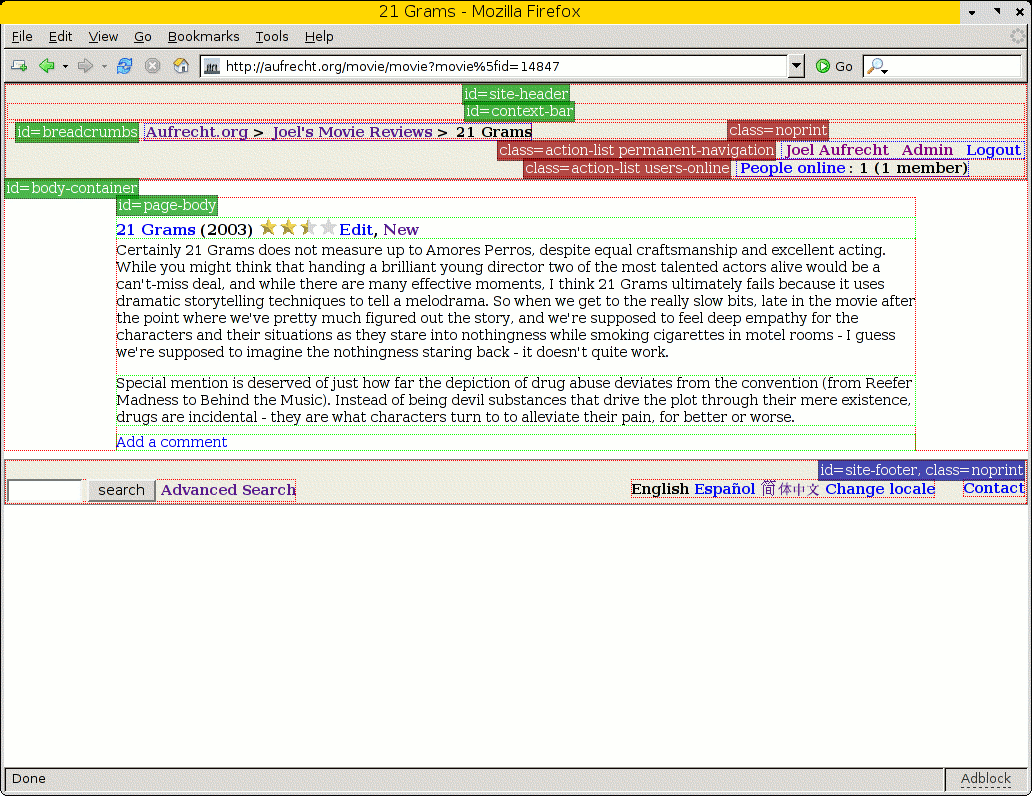Click the Add a comment link
Image resolution: width=1032 pixels, height=796 pixels.
[171, 442]
